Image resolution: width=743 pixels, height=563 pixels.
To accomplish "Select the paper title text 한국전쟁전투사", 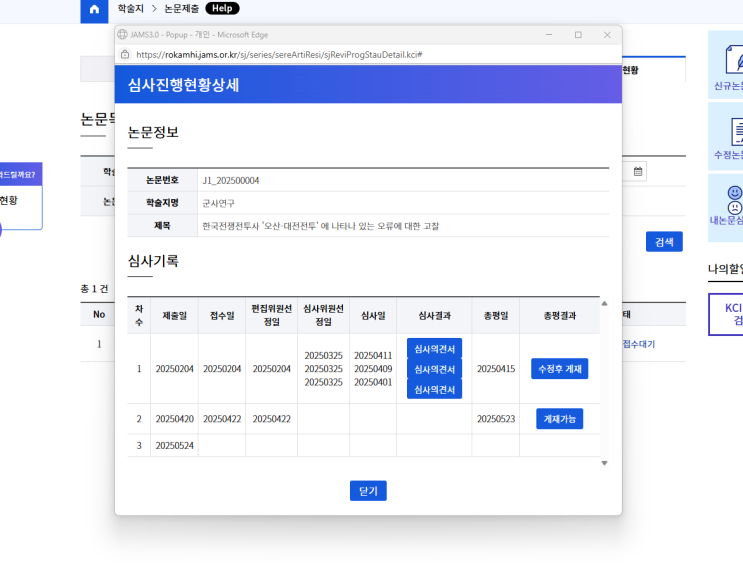I will (321, 226).
